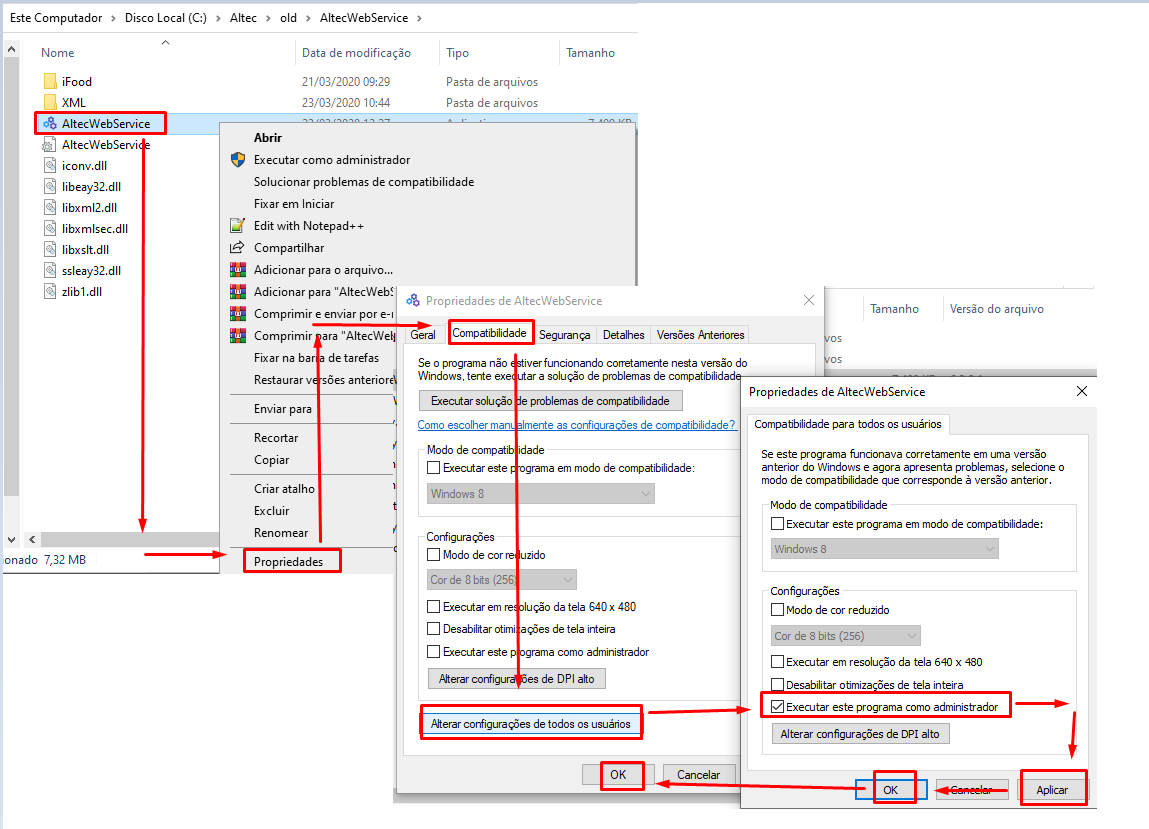
Task: Click Aplicar in the front dialog
Action: [1052, 790]
